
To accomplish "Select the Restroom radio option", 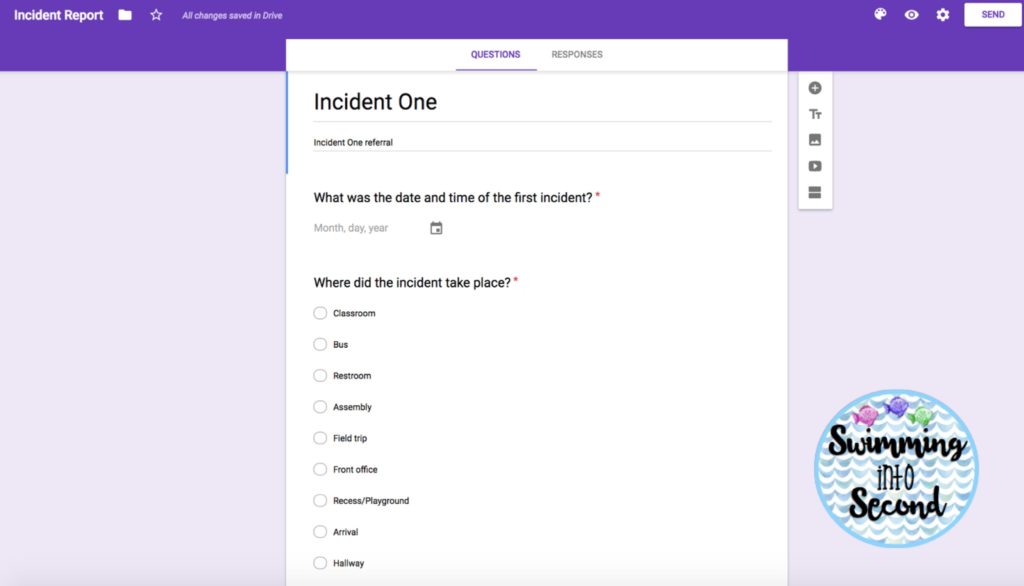I will (x=320, y=376).
